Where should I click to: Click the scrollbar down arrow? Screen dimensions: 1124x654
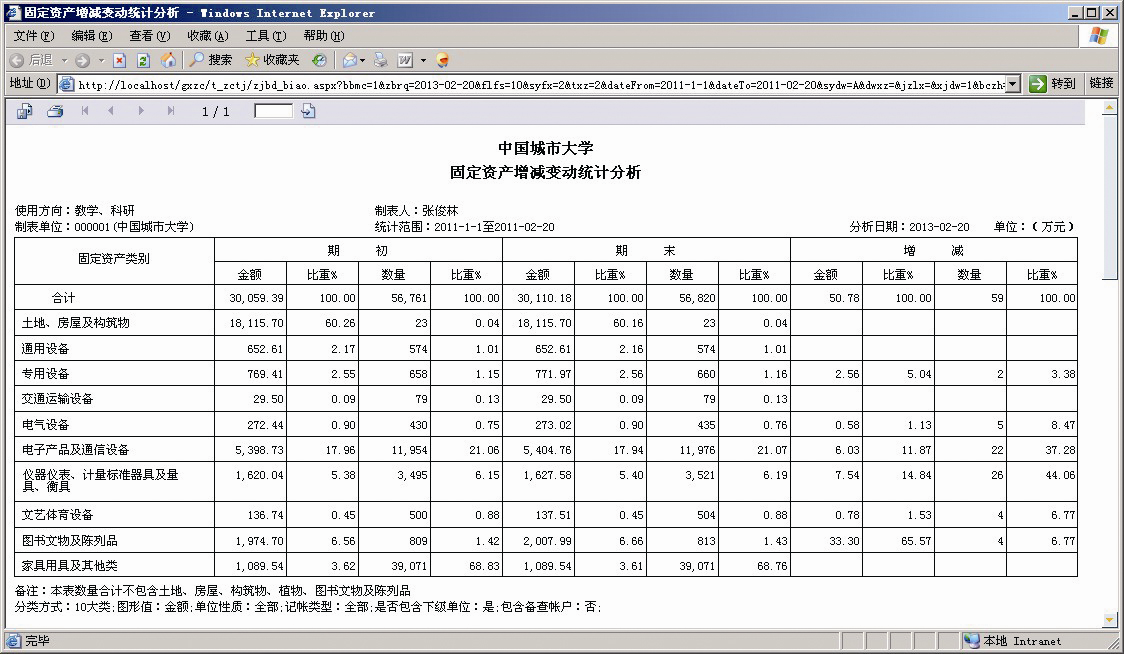(x=1109, y=619)
